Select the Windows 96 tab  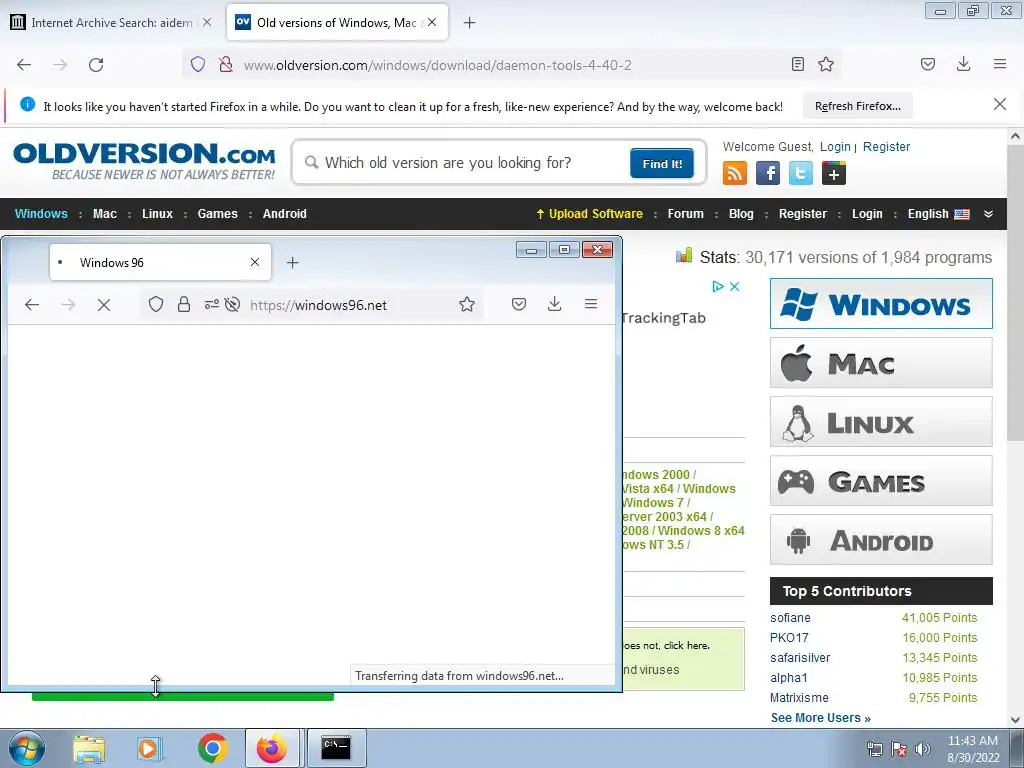161,263
